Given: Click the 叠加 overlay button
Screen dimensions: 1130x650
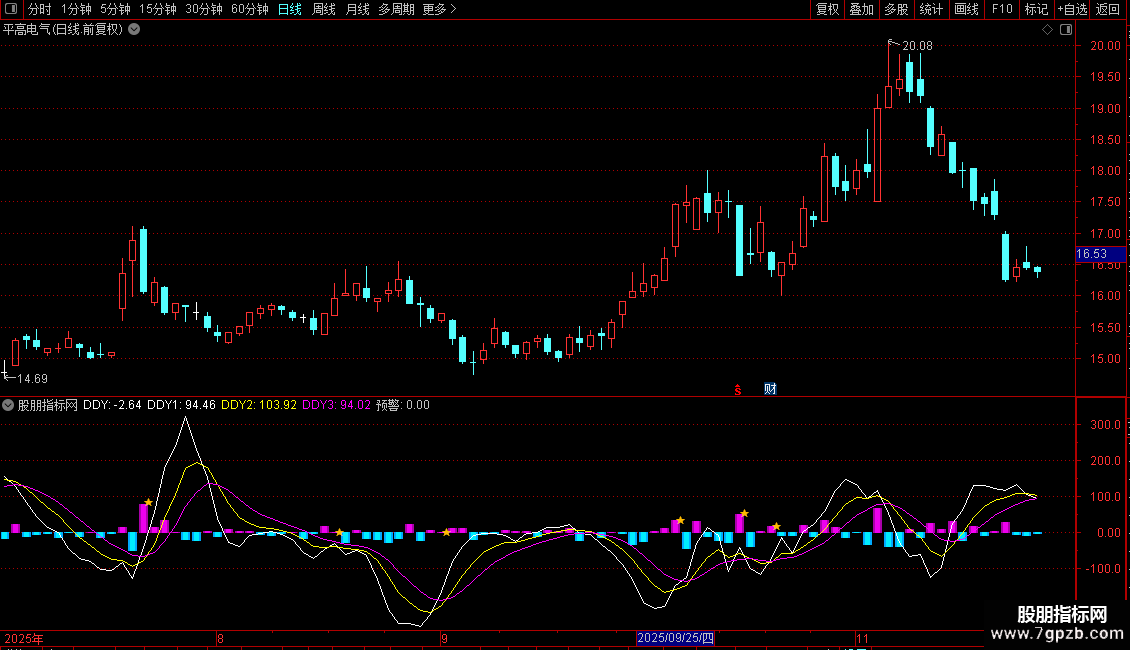Looking at the screenshot, I should (x=862, y=9).
